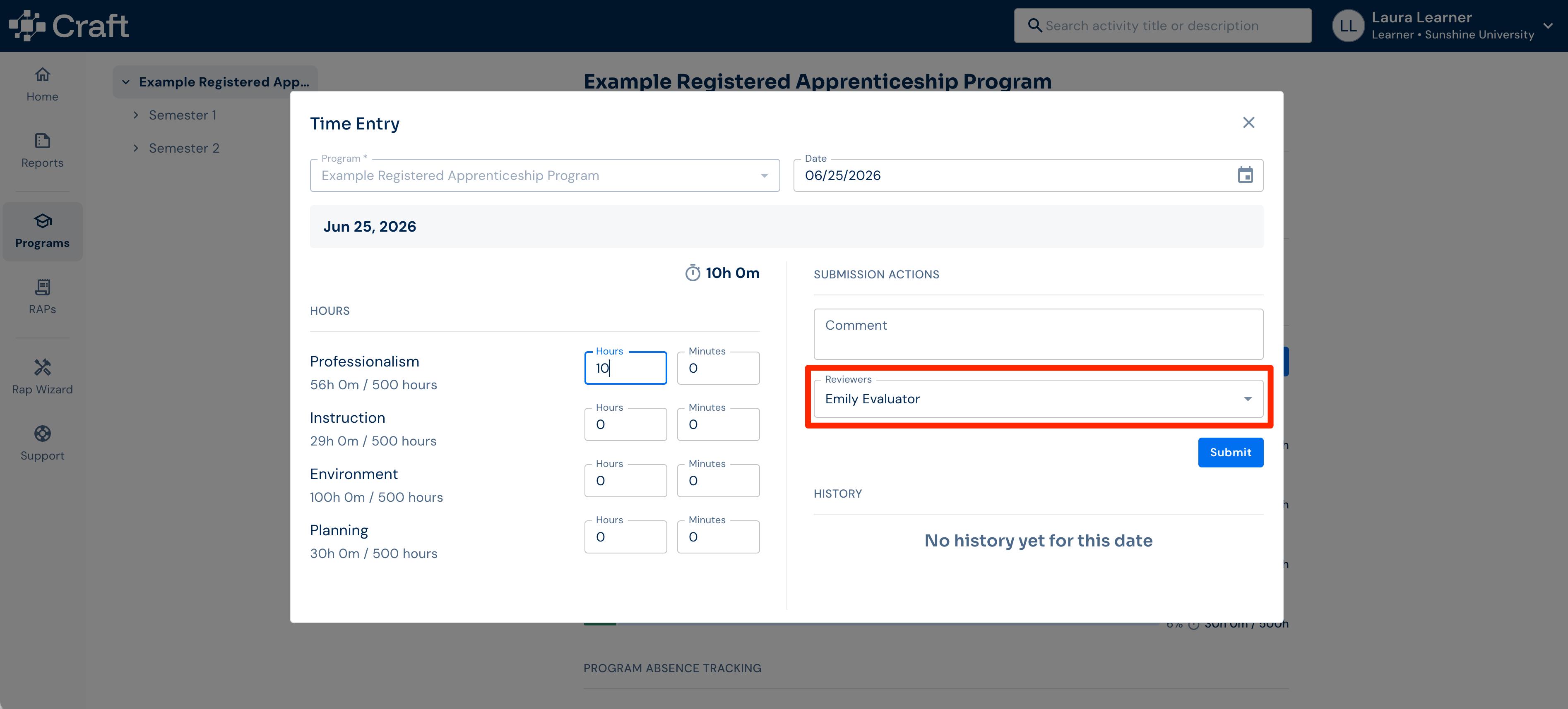Click the Craft logo
The image size is (1568, 709).
(x=69, y=26)
